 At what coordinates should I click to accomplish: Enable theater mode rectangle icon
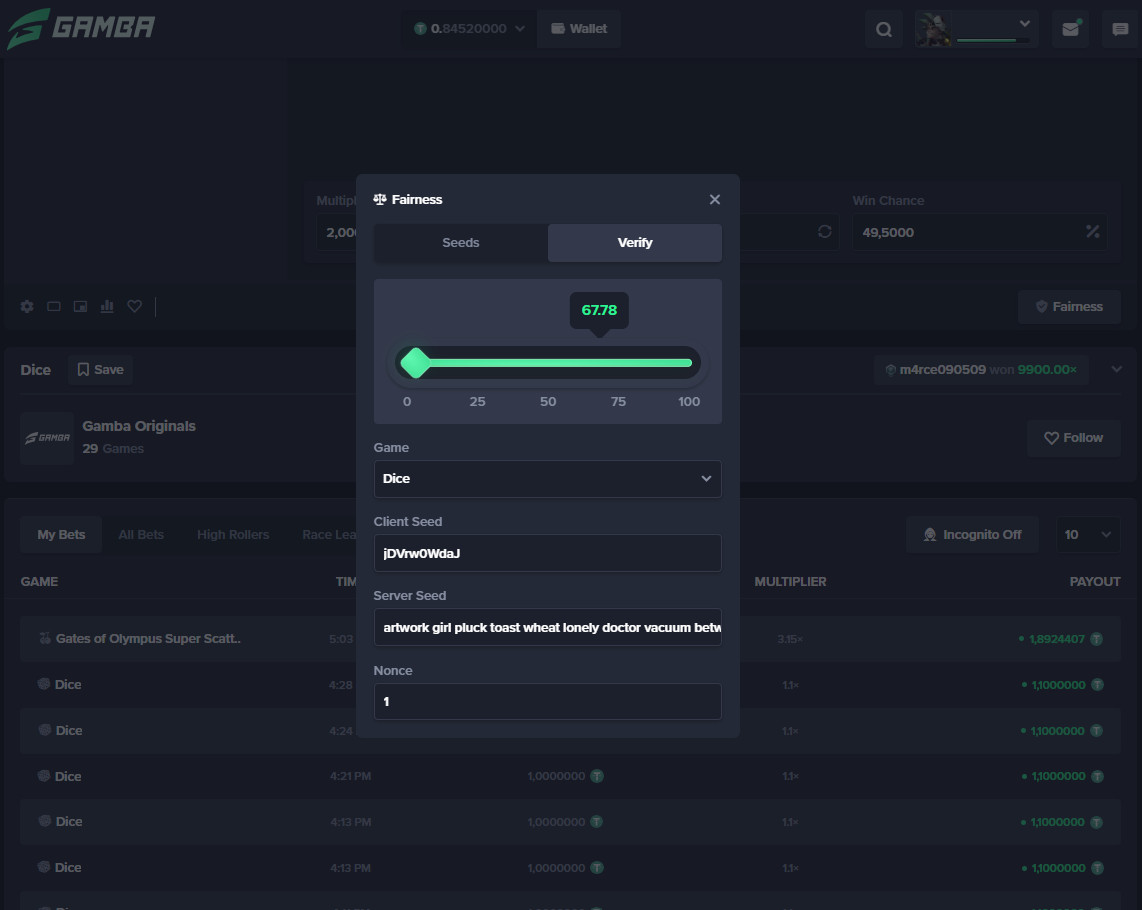coord(54,307)
